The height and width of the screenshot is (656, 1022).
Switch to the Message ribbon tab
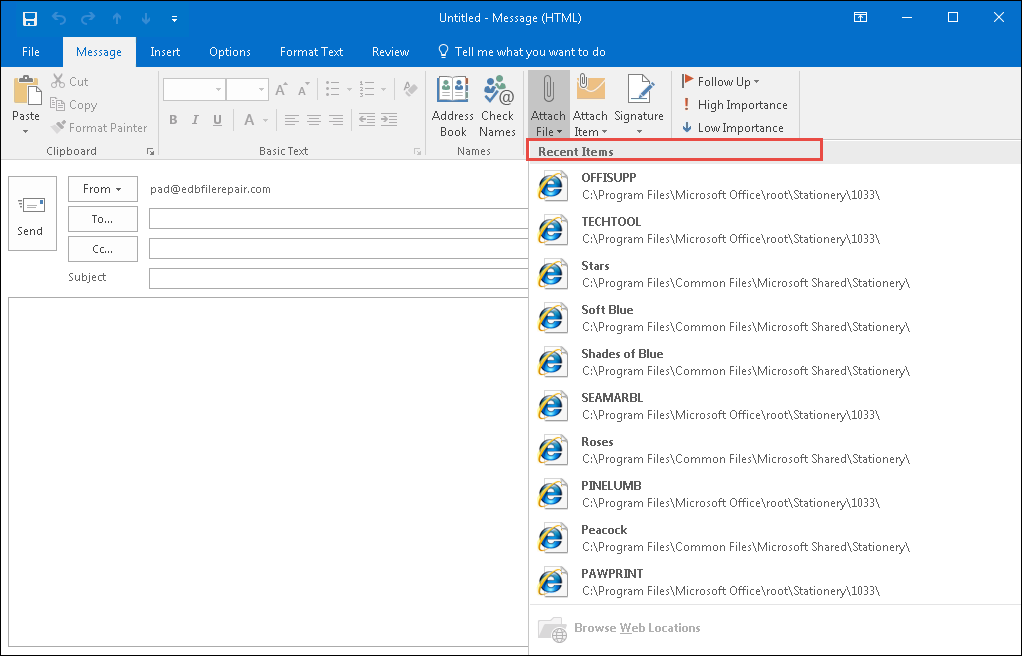pos(99,52)
